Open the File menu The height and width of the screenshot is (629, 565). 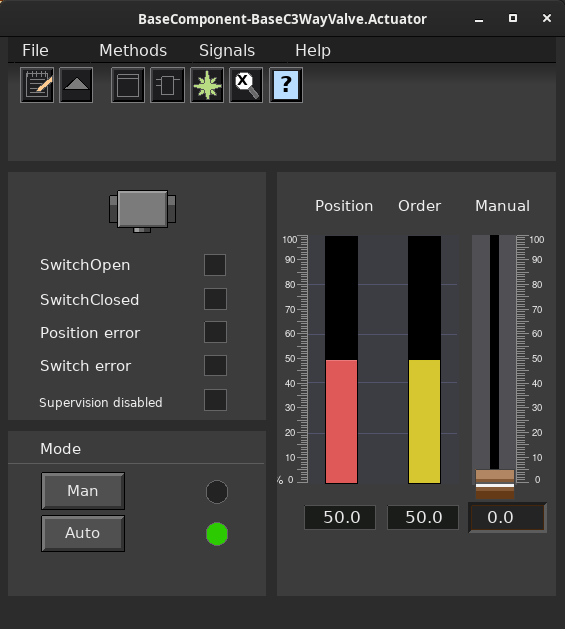(x=35, y=51)
